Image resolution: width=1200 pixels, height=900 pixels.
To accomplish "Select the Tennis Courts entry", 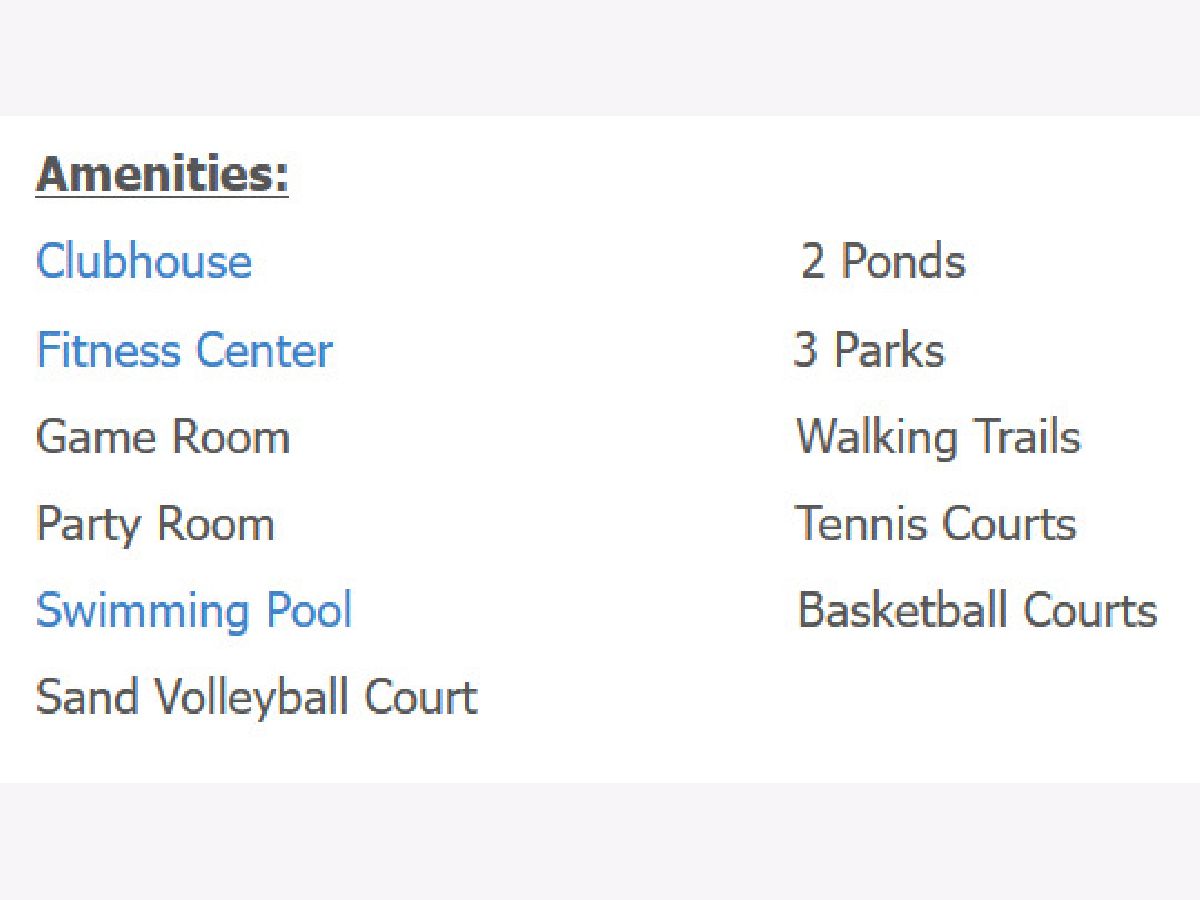I will pyautogui.click(x=935, y=524).
